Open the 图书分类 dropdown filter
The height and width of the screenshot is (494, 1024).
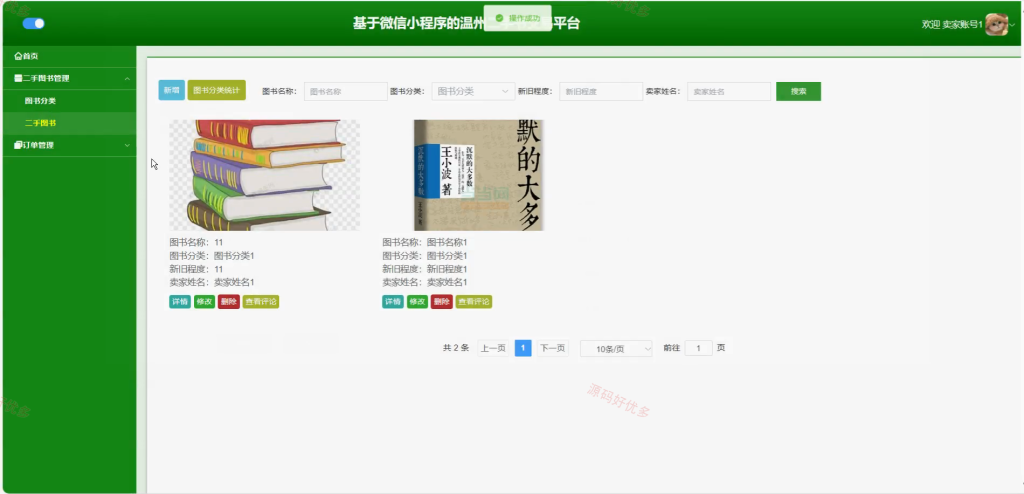point(473,91)
